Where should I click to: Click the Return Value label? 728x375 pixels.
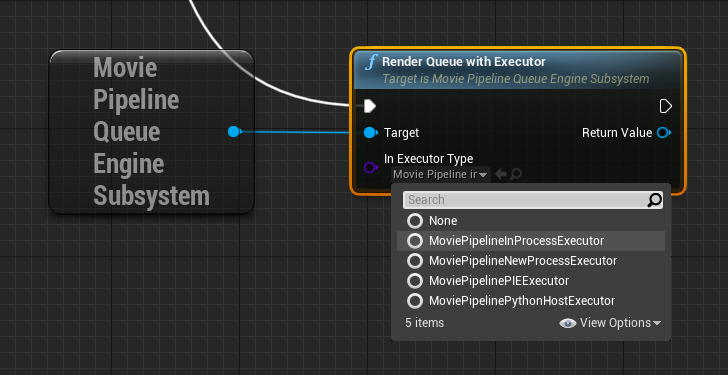click(x=617, y=133)
